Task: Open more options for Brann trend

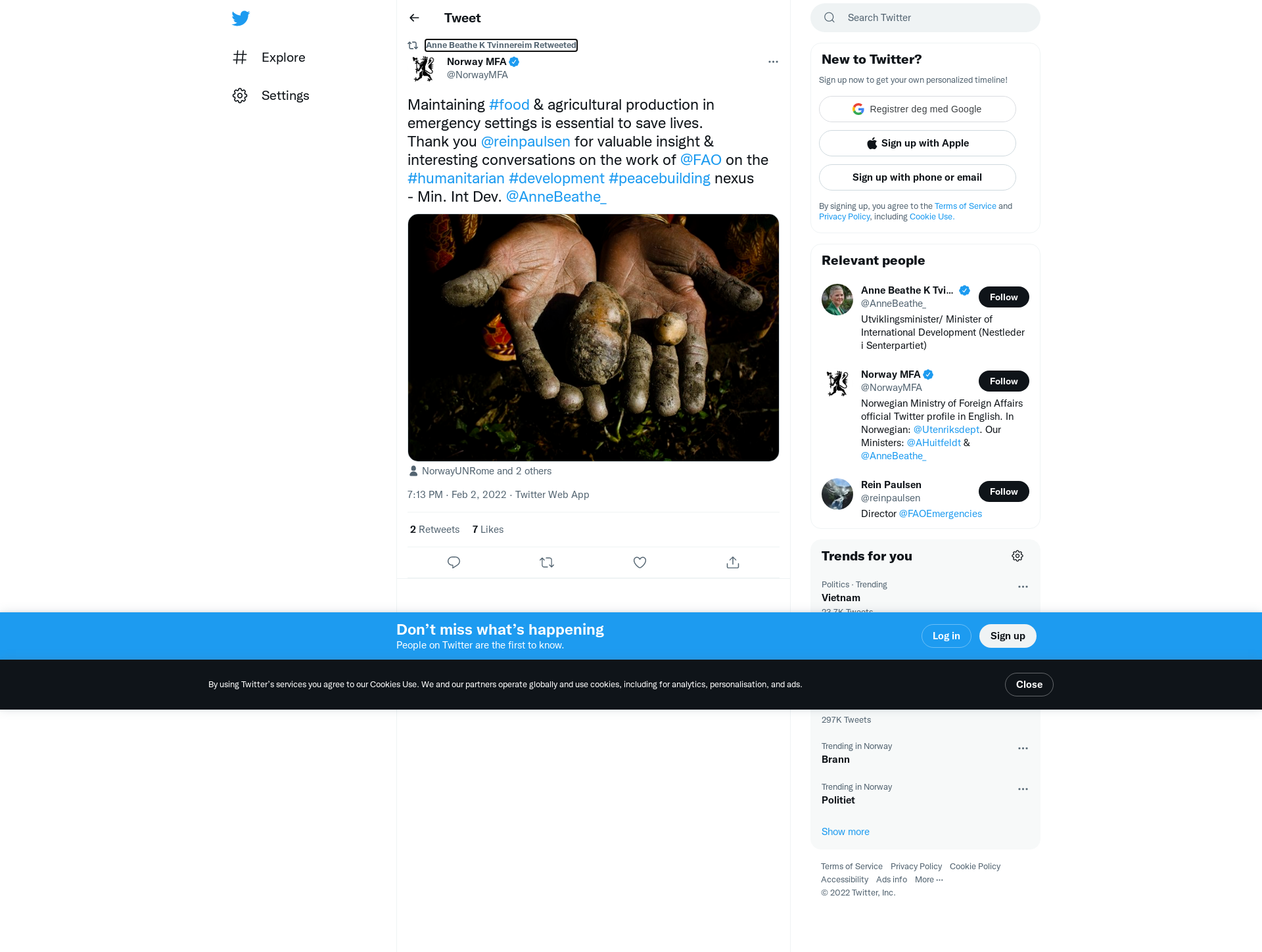Action: click(x=1023, y=748)
